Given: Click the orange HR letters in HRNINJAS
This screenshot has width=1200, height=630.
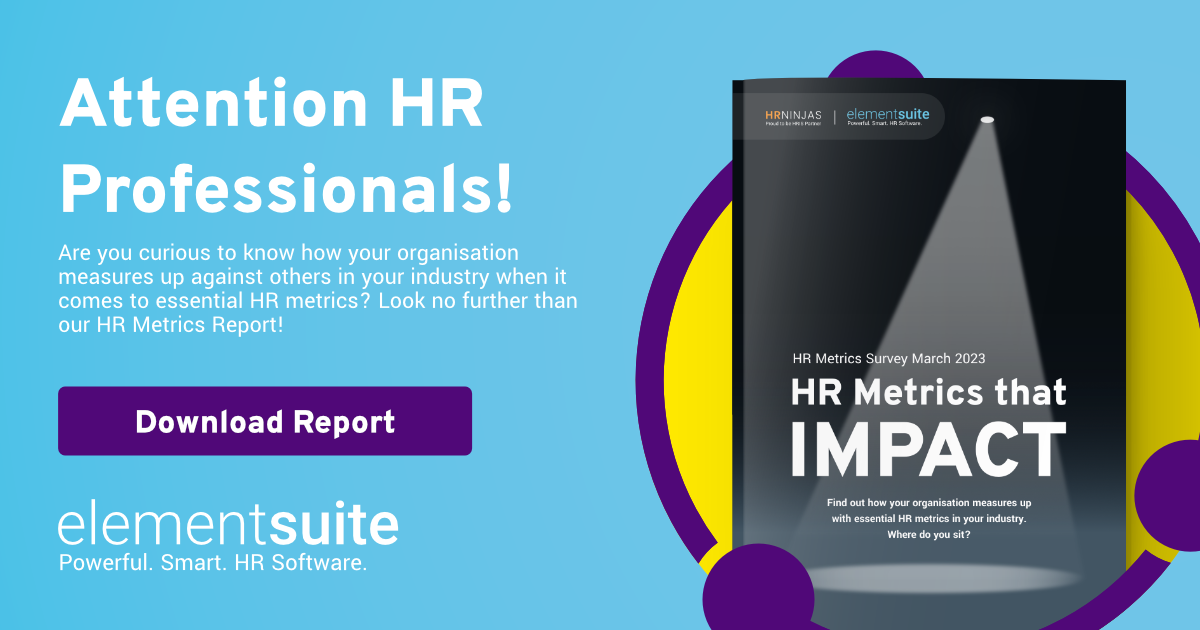Looking at the screenshot, I should [773, 113].
